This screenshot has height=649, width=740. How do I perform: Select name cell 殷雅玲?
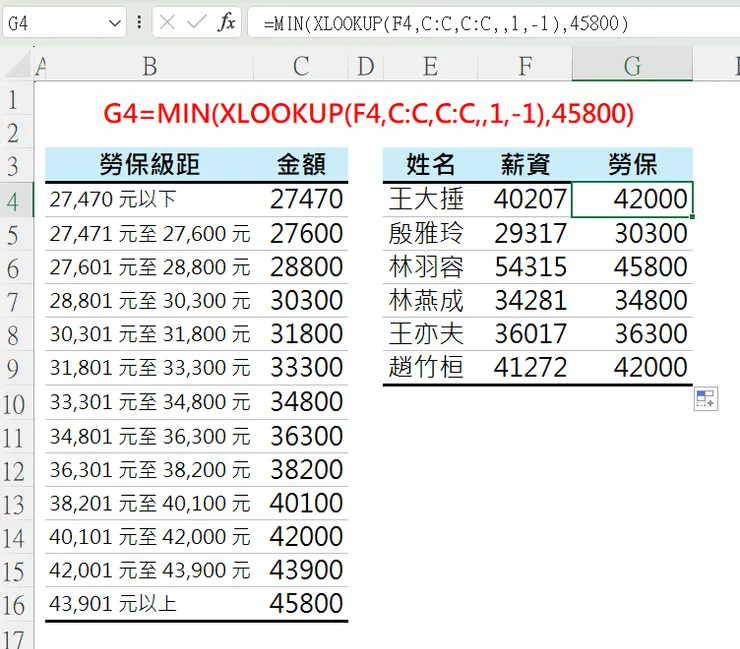tap(430, 234)
